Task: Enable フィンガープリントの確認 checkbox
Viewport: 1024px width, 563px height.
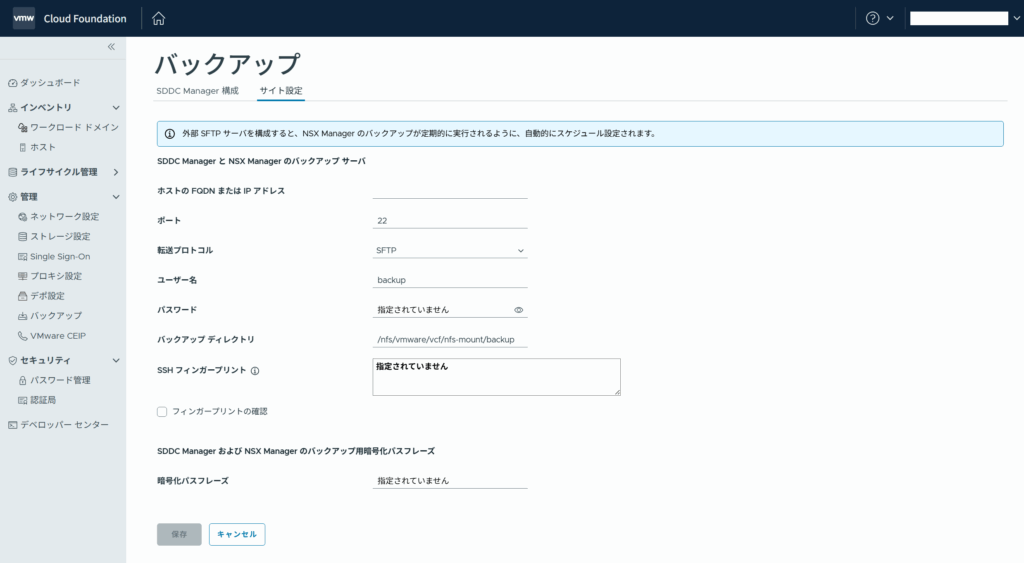Action: coord(162,411)
